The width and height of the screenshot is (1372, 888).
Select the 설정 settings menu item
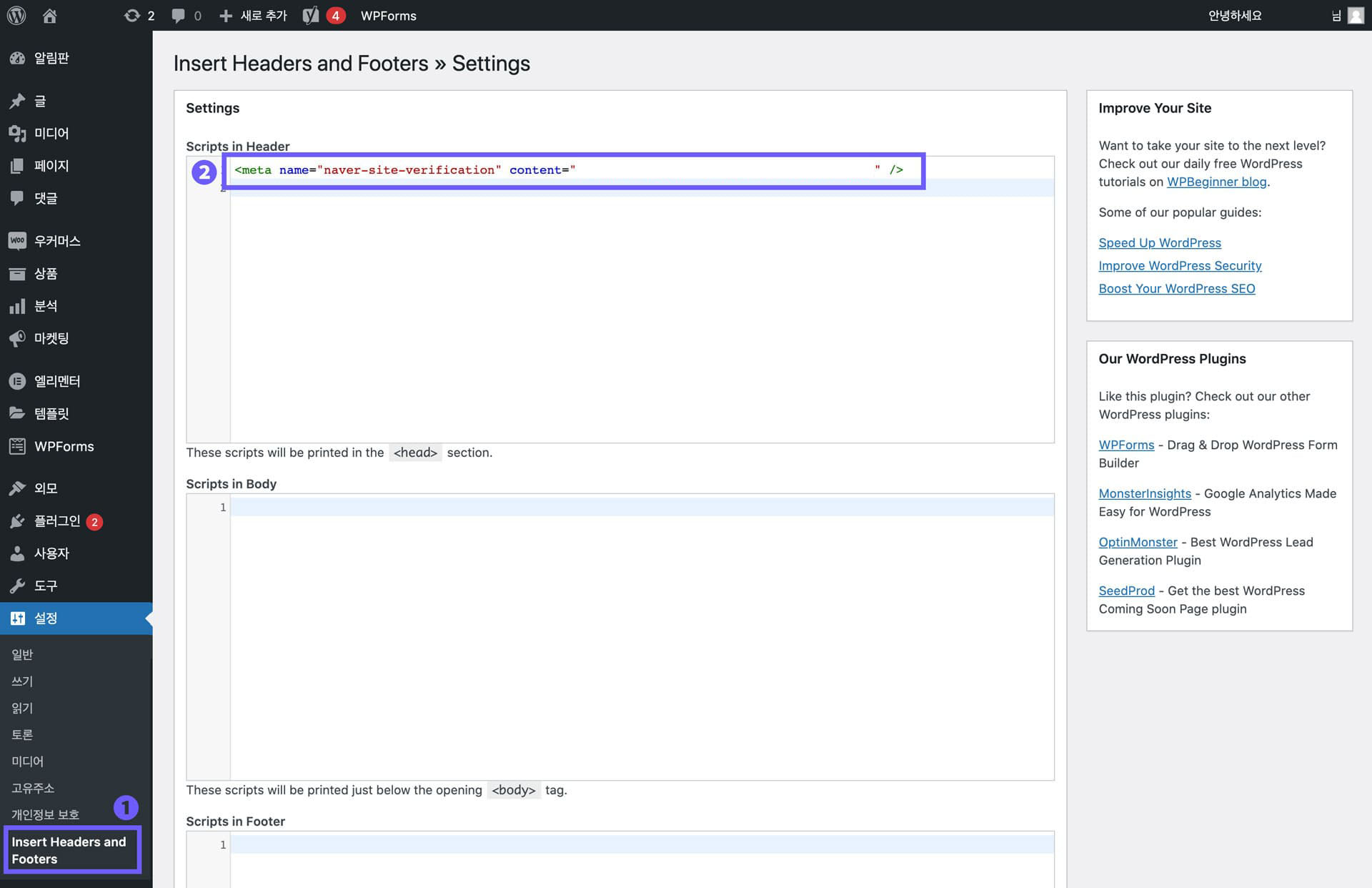click(x=46, y=618)
